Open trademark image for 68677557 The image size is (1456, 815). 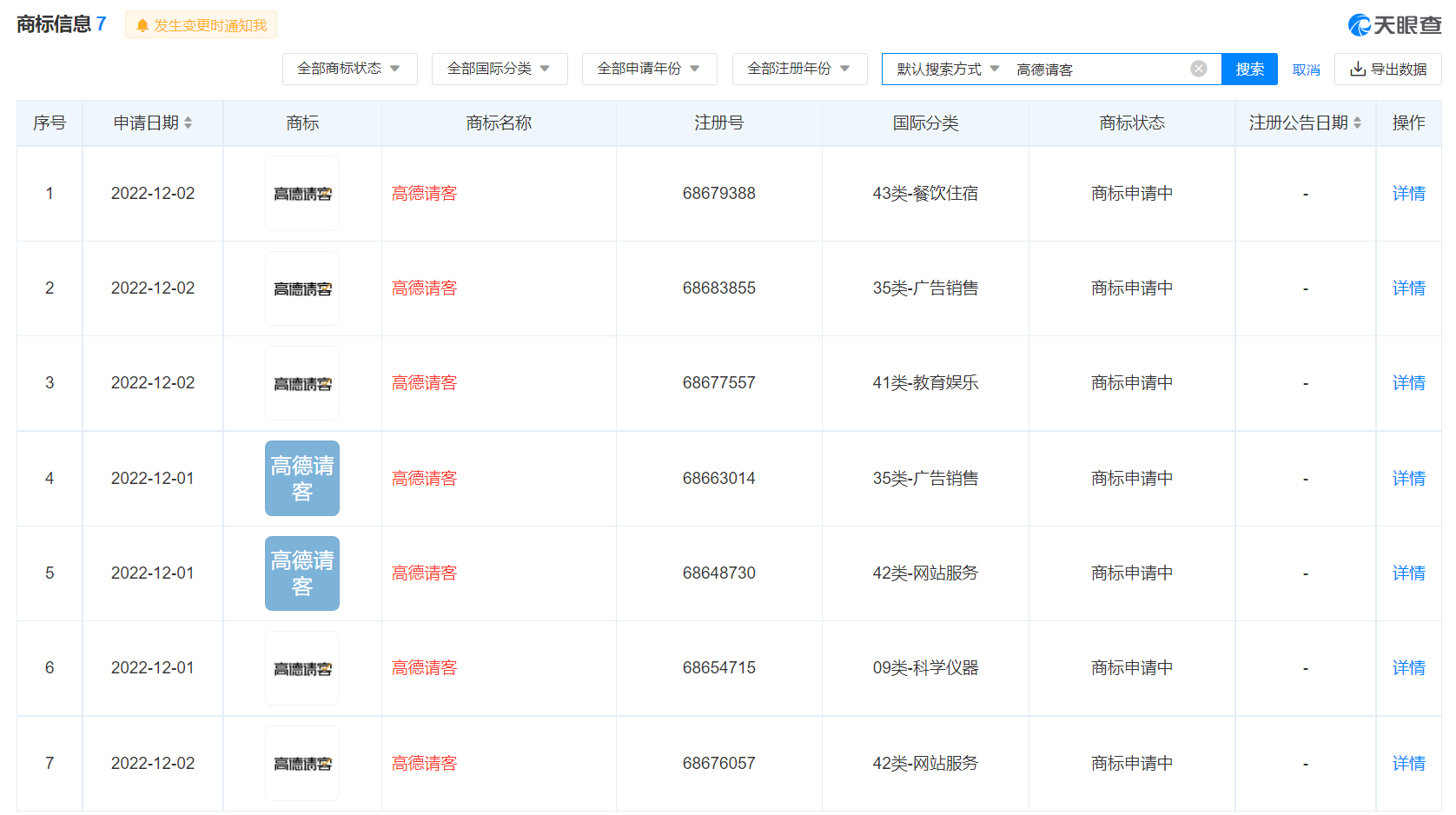pyautogui.click(x=302, y=383)
